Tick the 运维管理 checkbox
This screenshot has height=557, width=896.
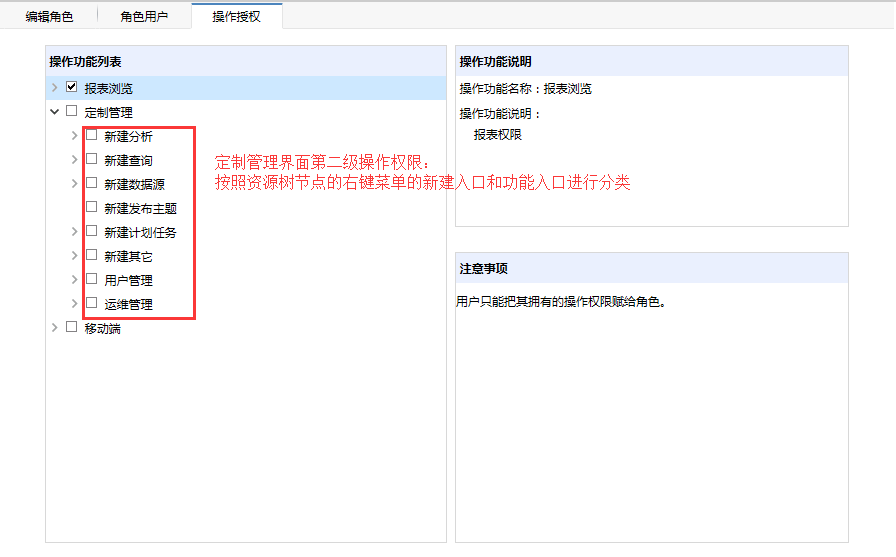(91, 303)
